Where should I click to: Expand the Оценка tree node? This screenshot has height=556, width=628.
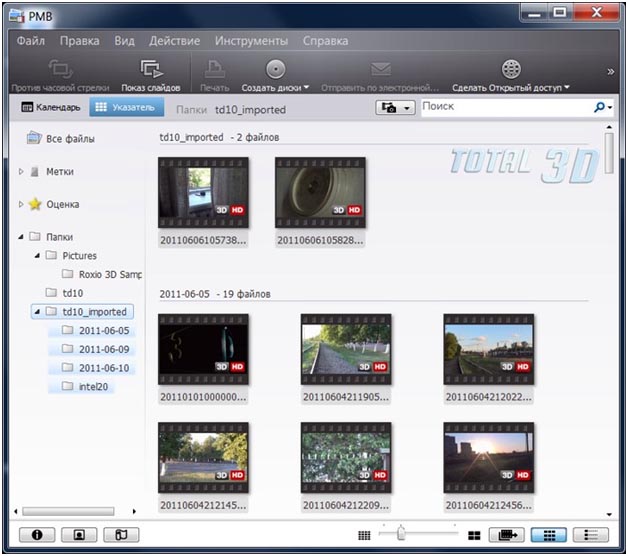click(x=21, y=204)
